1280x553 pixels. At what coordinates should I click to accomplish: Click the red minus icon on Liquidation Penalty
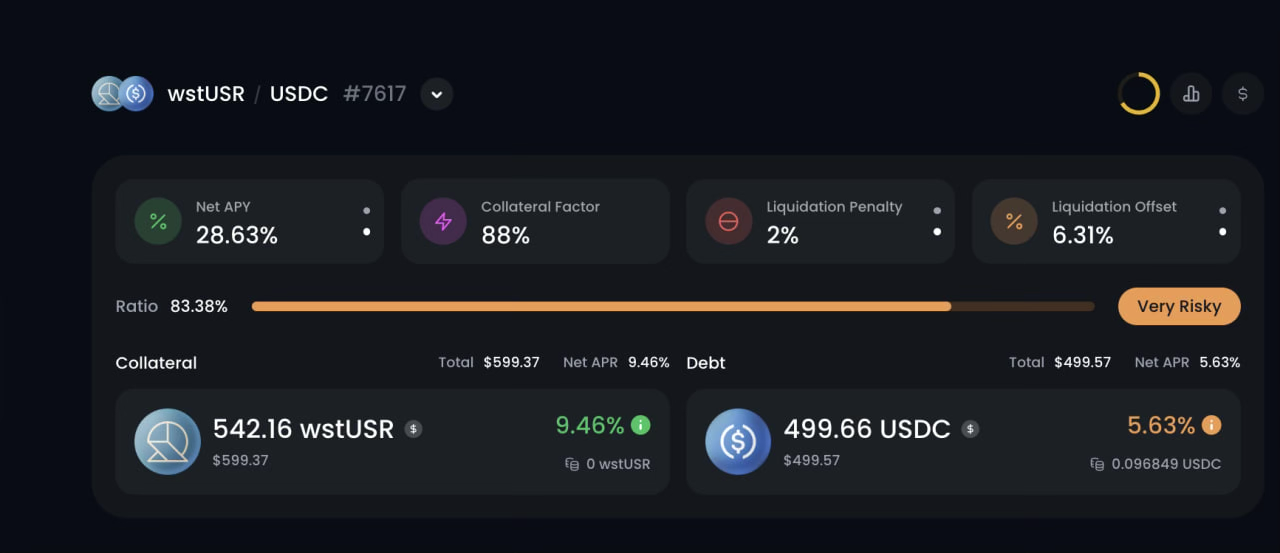pos(728,221)
